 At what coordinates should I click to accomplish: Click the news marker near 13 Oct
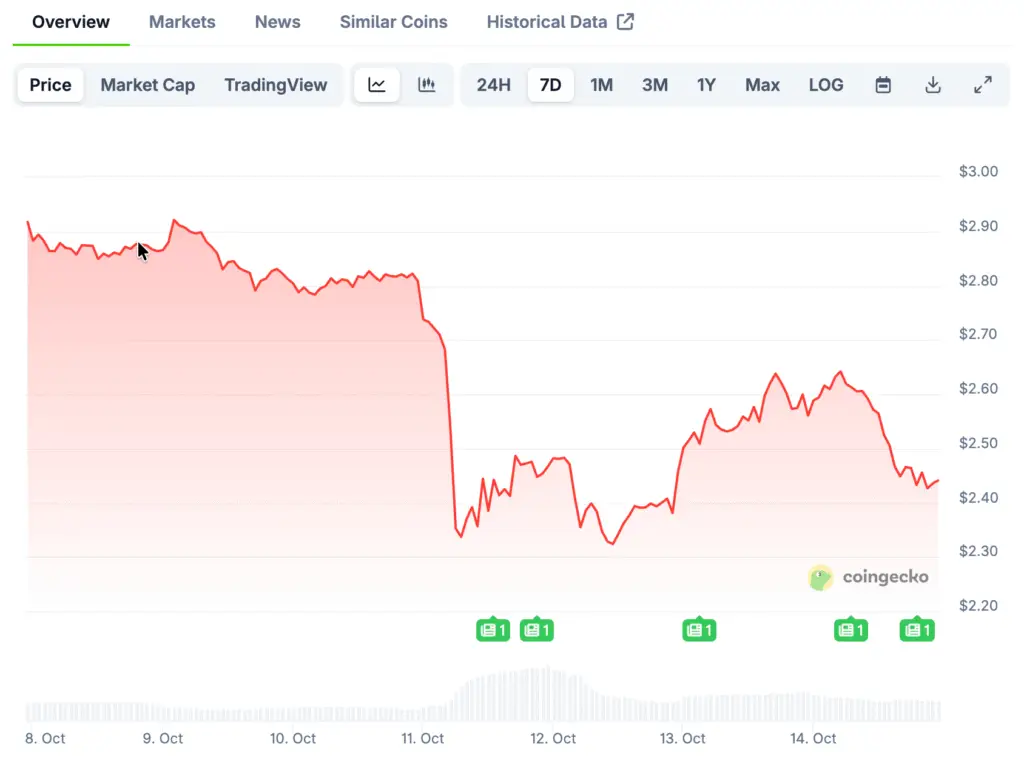pos(699,630)
